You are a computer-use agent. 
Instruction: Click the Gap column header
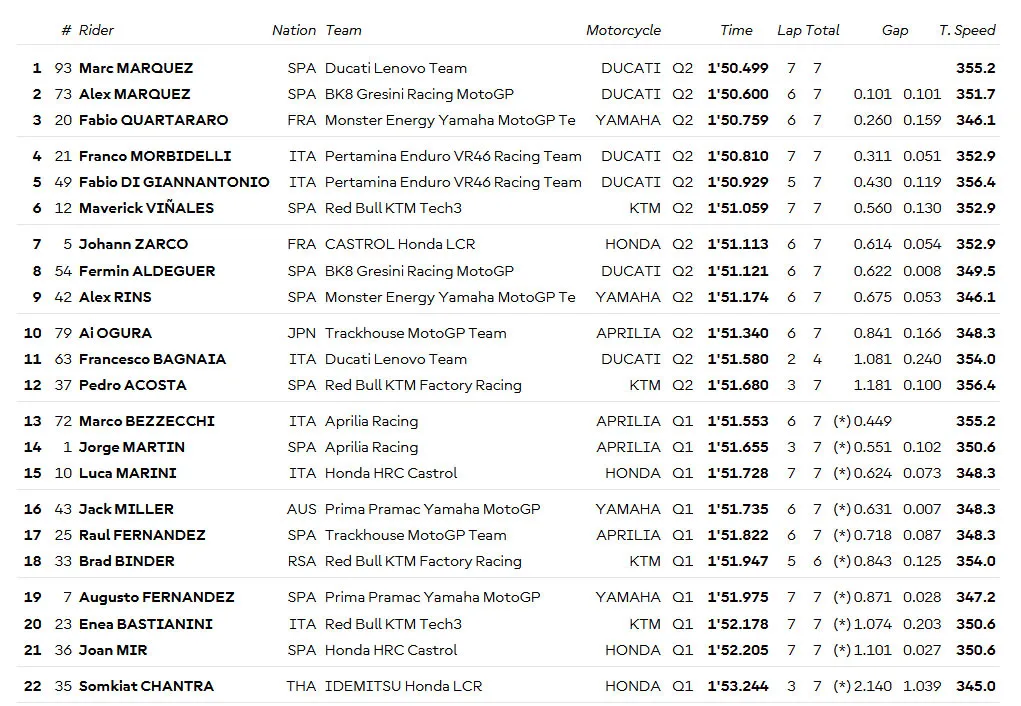895,30
